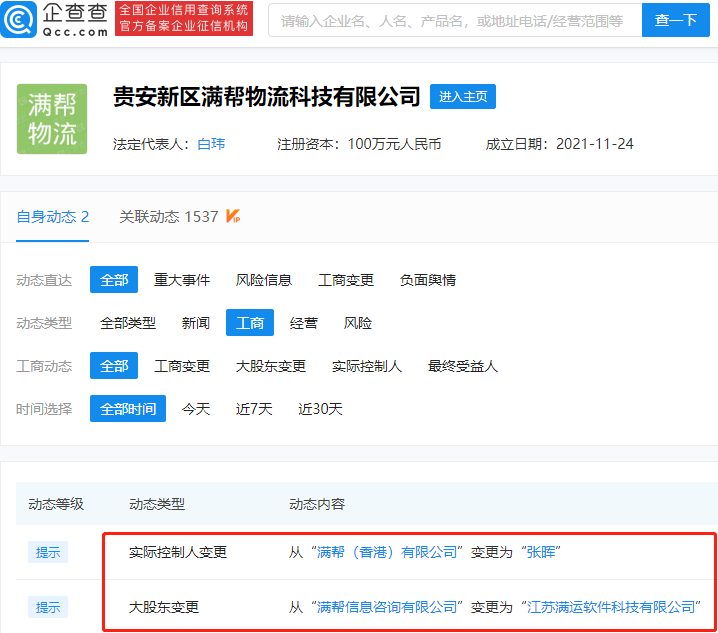Click the 进入主页 button
718x633 pixels.
point(463,97)
